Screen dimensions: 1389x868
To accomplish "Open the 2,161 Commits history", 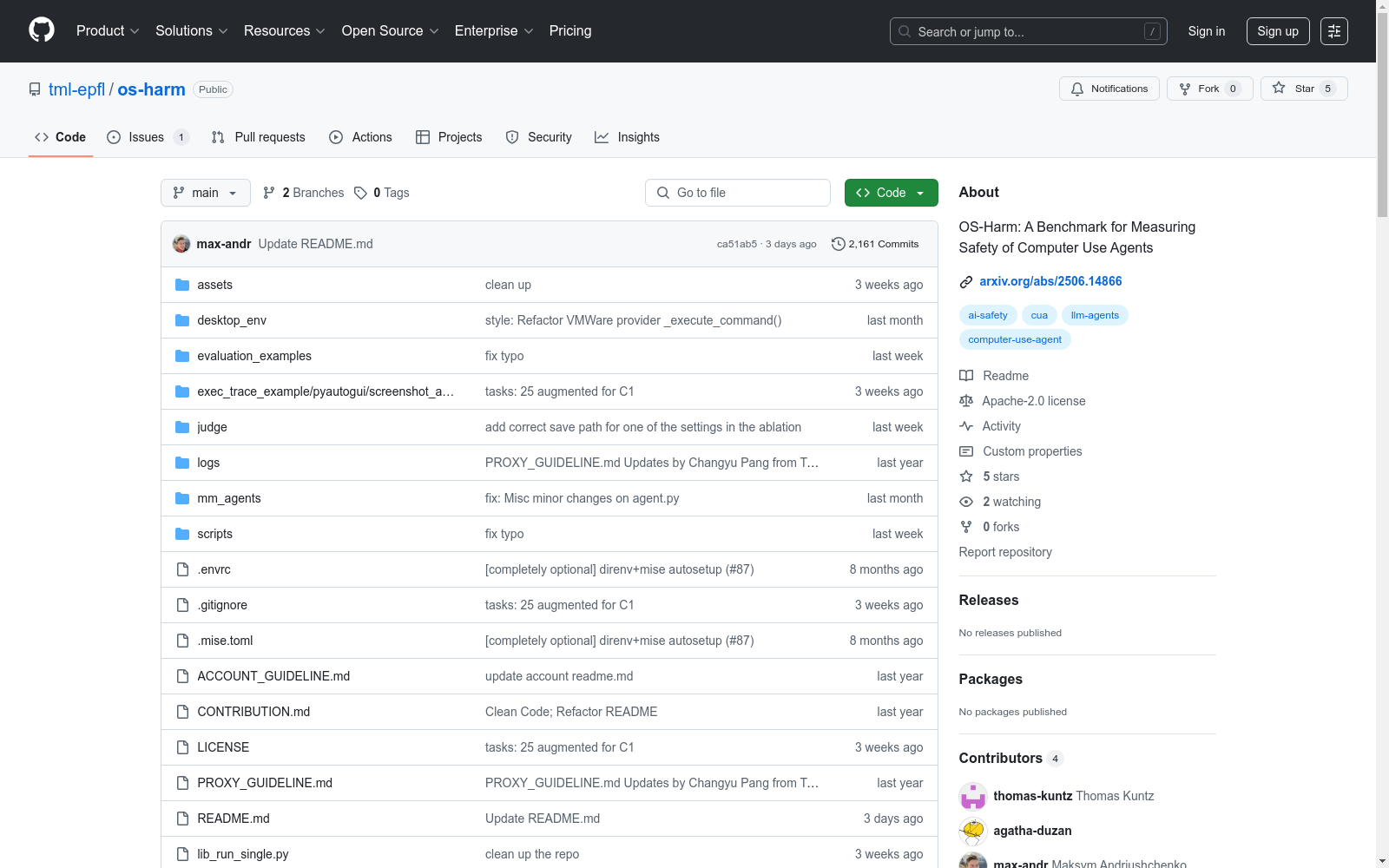I will pyautogui.click(x=875, y=244).
